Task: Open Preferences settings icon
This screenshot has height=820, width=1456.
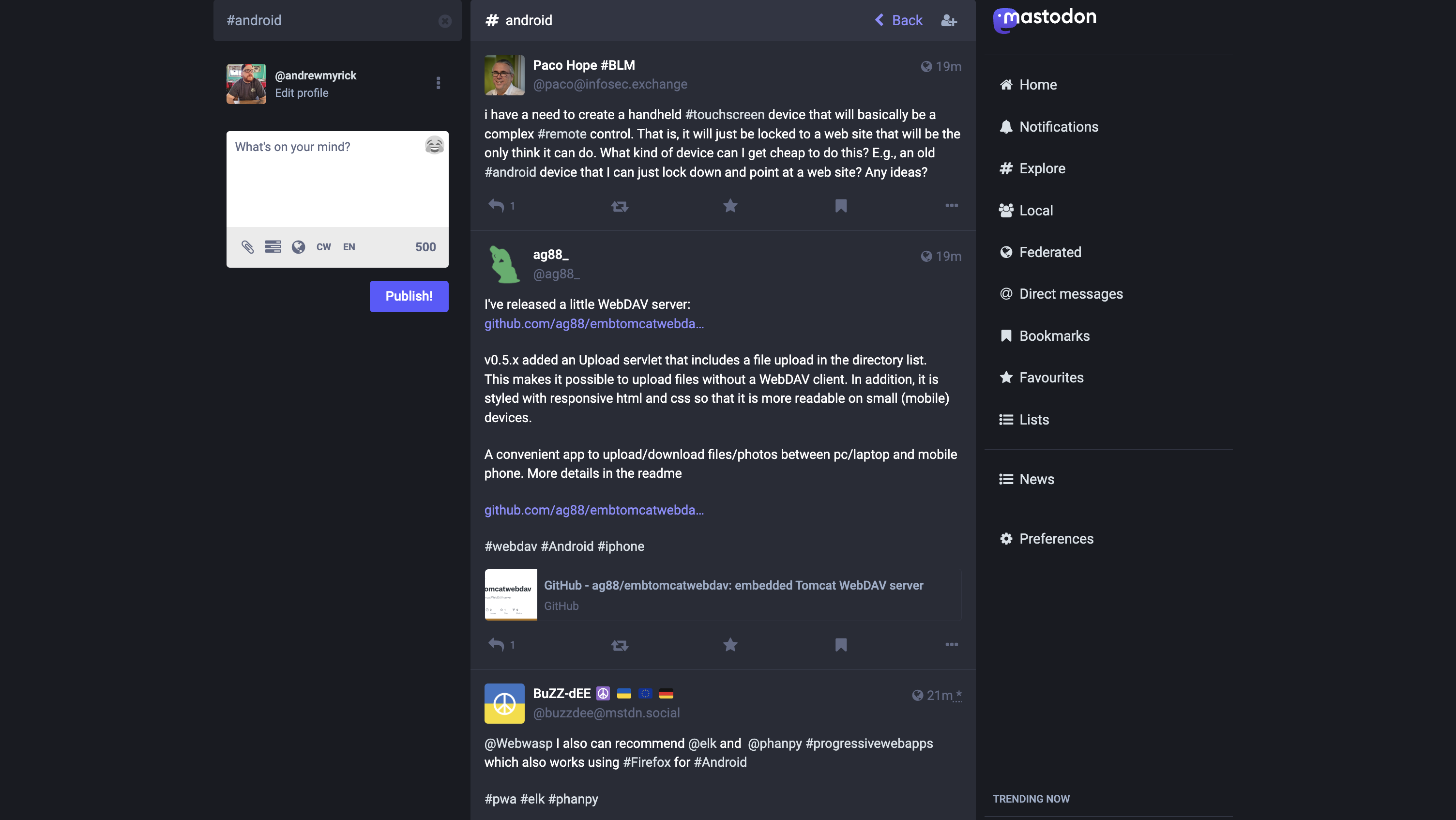Action: pyautogui.click(x=1005, y=539)
